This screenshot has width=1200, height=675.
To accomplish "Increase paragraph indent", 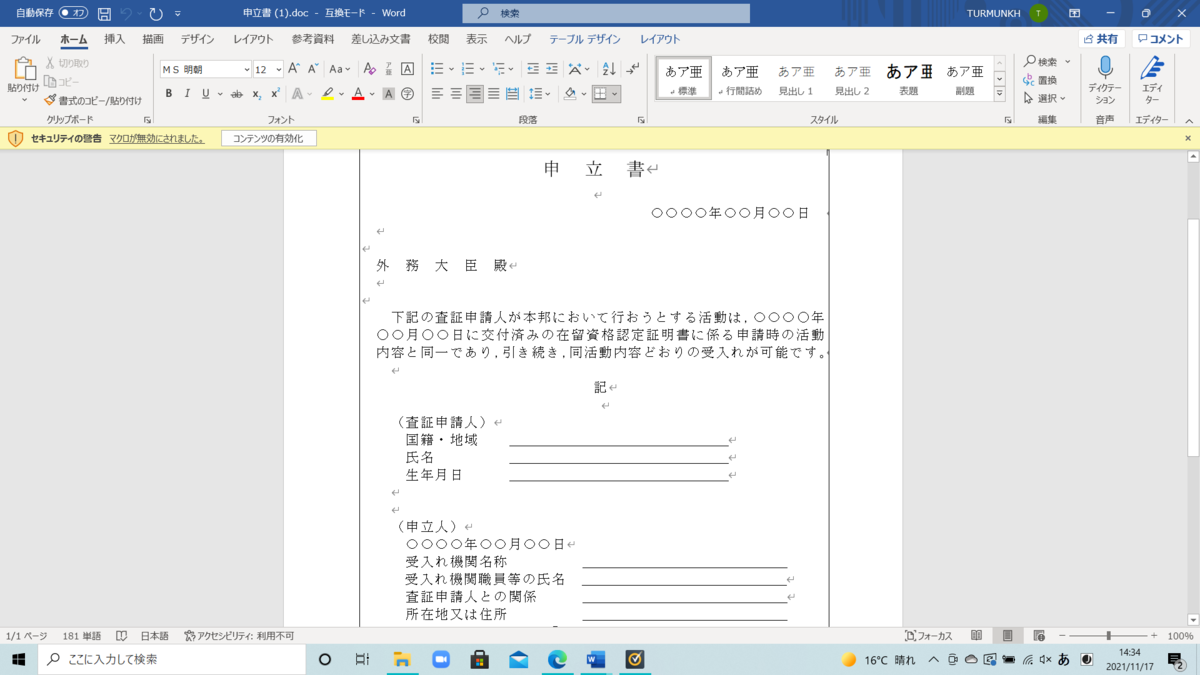I will [552, 69].
